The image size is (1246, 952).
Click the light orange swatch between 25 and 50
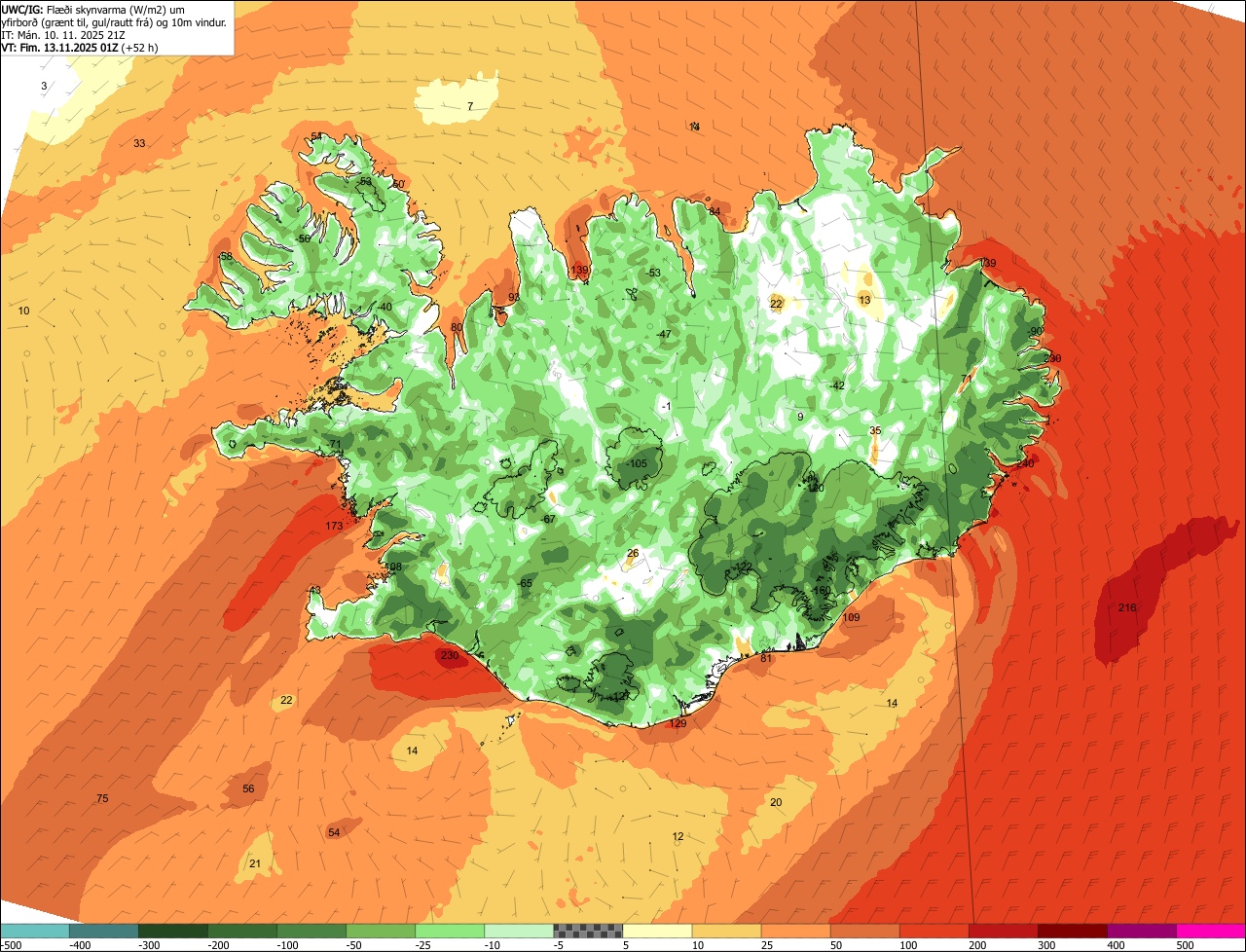pyautogui.click(x=795, y=931)
